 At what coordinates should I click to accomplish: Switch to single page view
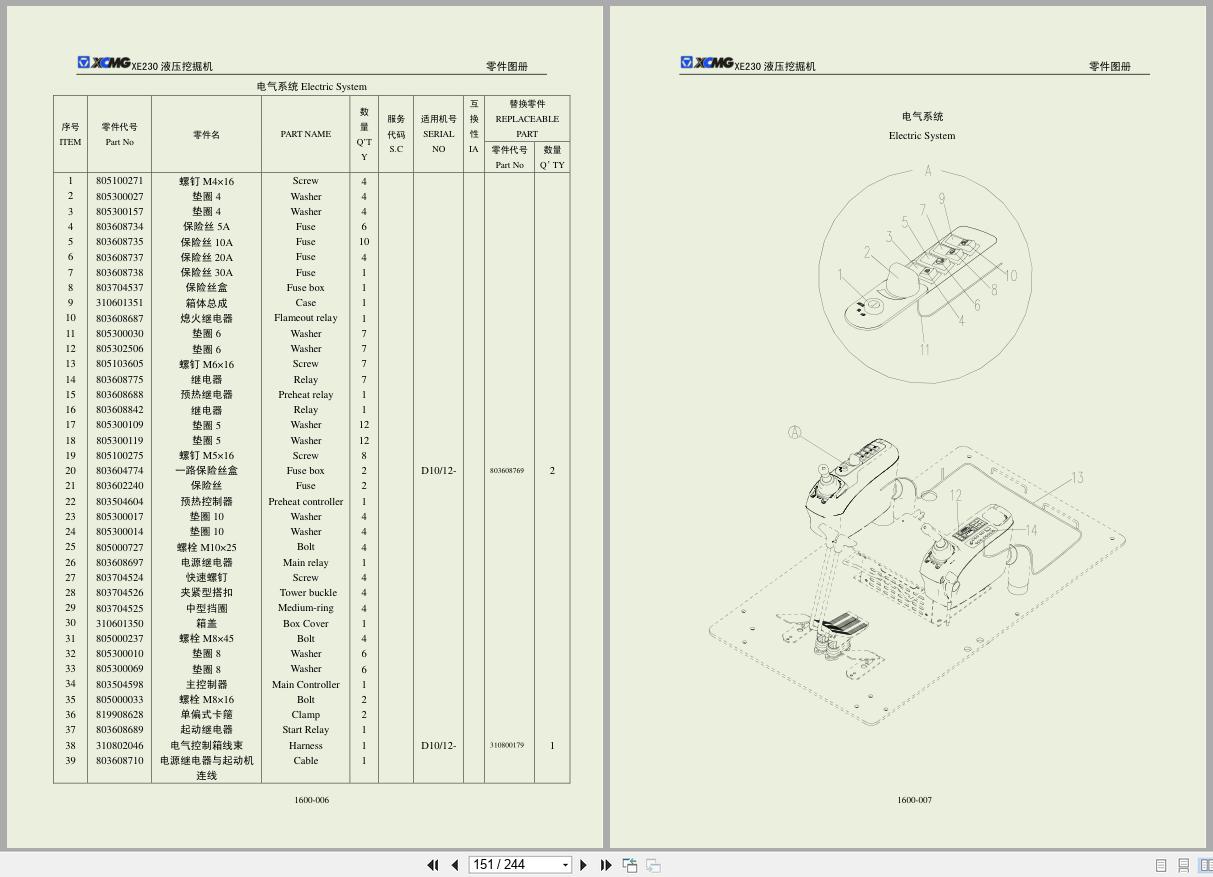(1161, 865)
